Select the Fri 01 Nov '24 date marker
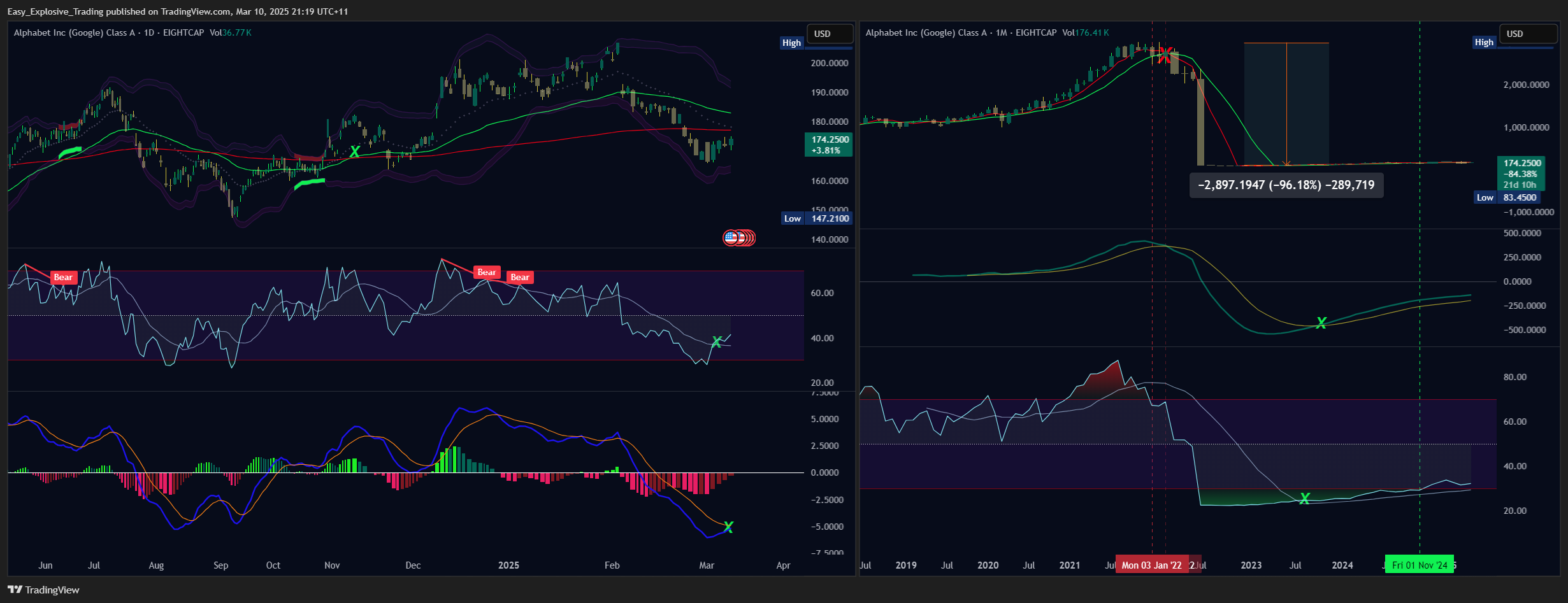Image resolution: width=1568 pixels, height=603 pixels. point(1420,565)
